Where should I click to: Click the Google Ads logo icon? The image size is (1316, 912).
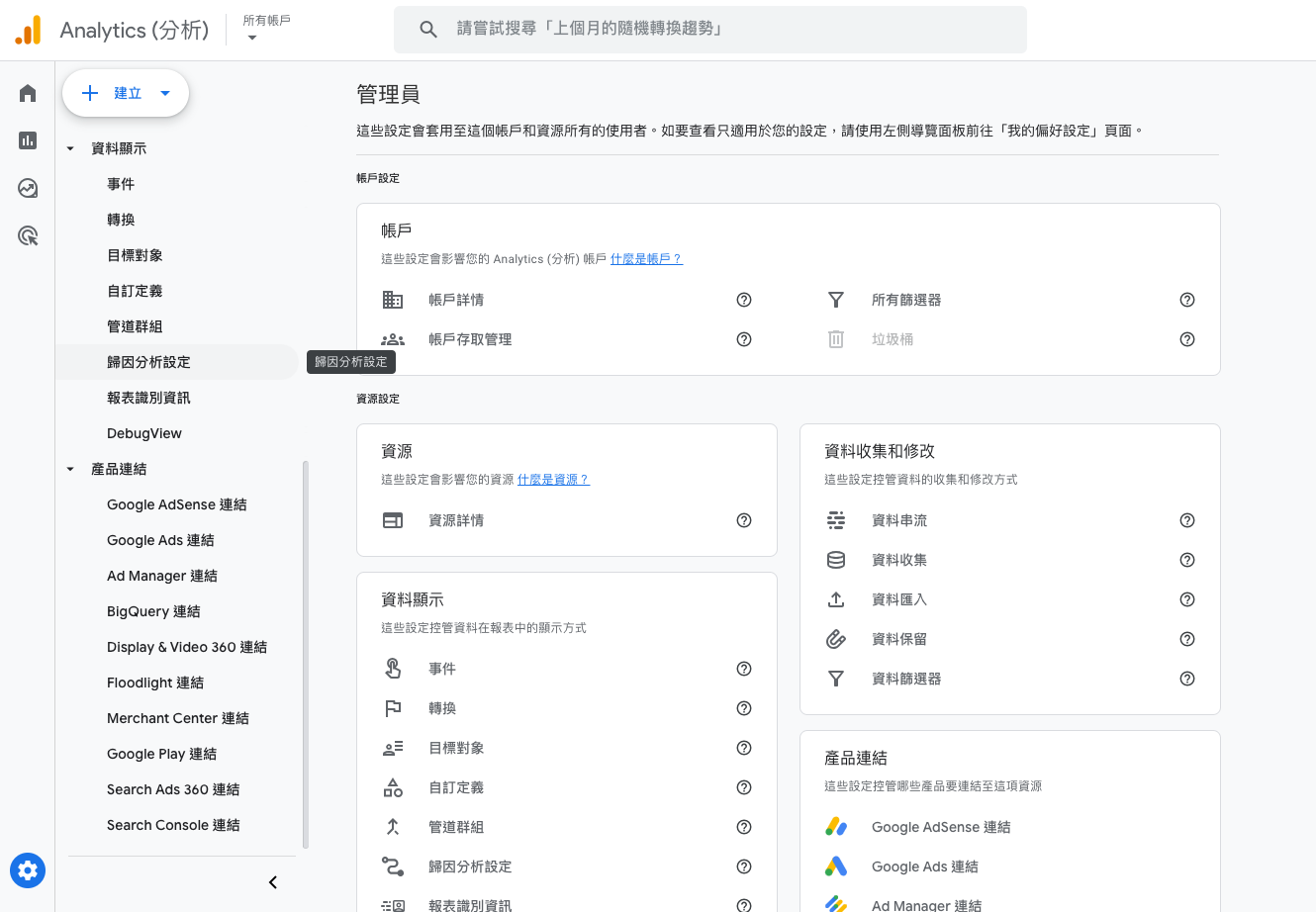pos(836,866)
